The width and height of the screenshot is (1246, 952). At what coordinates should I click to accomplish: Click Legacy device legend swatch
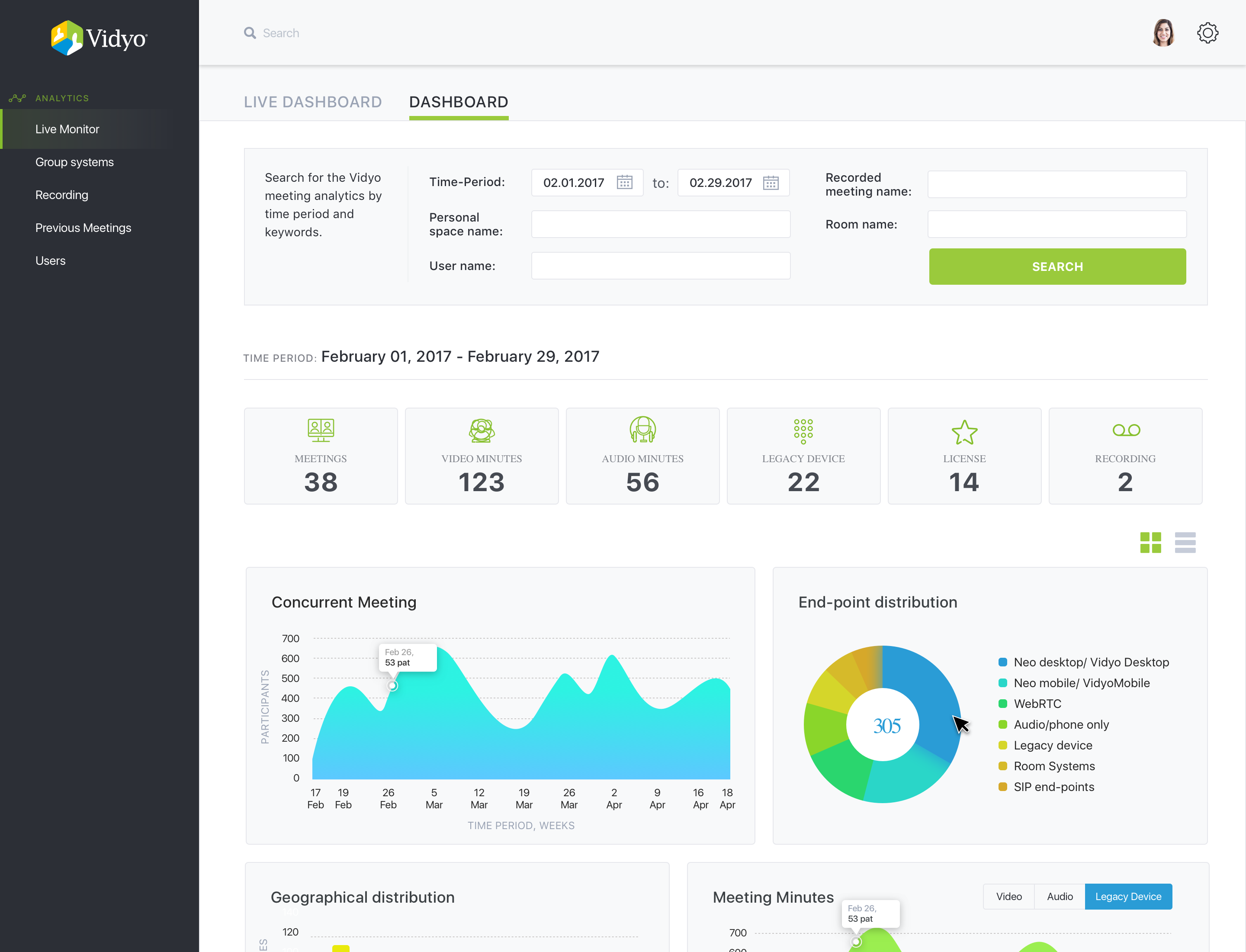[1002, 745]
